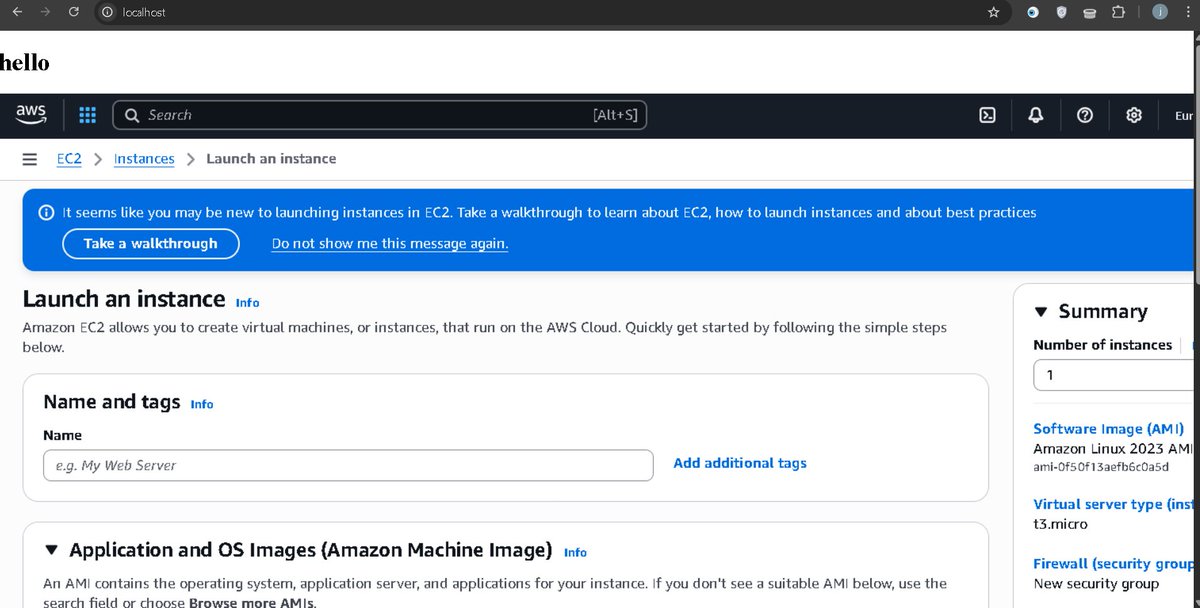Open Info link next to Name and tags
Screen dimensions: 1200x608
(x=202, y=404)
